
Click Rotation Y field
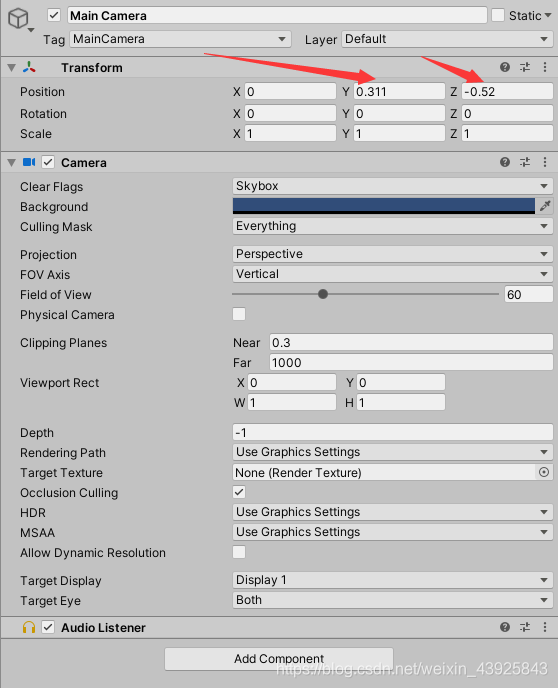click(399, 113)
